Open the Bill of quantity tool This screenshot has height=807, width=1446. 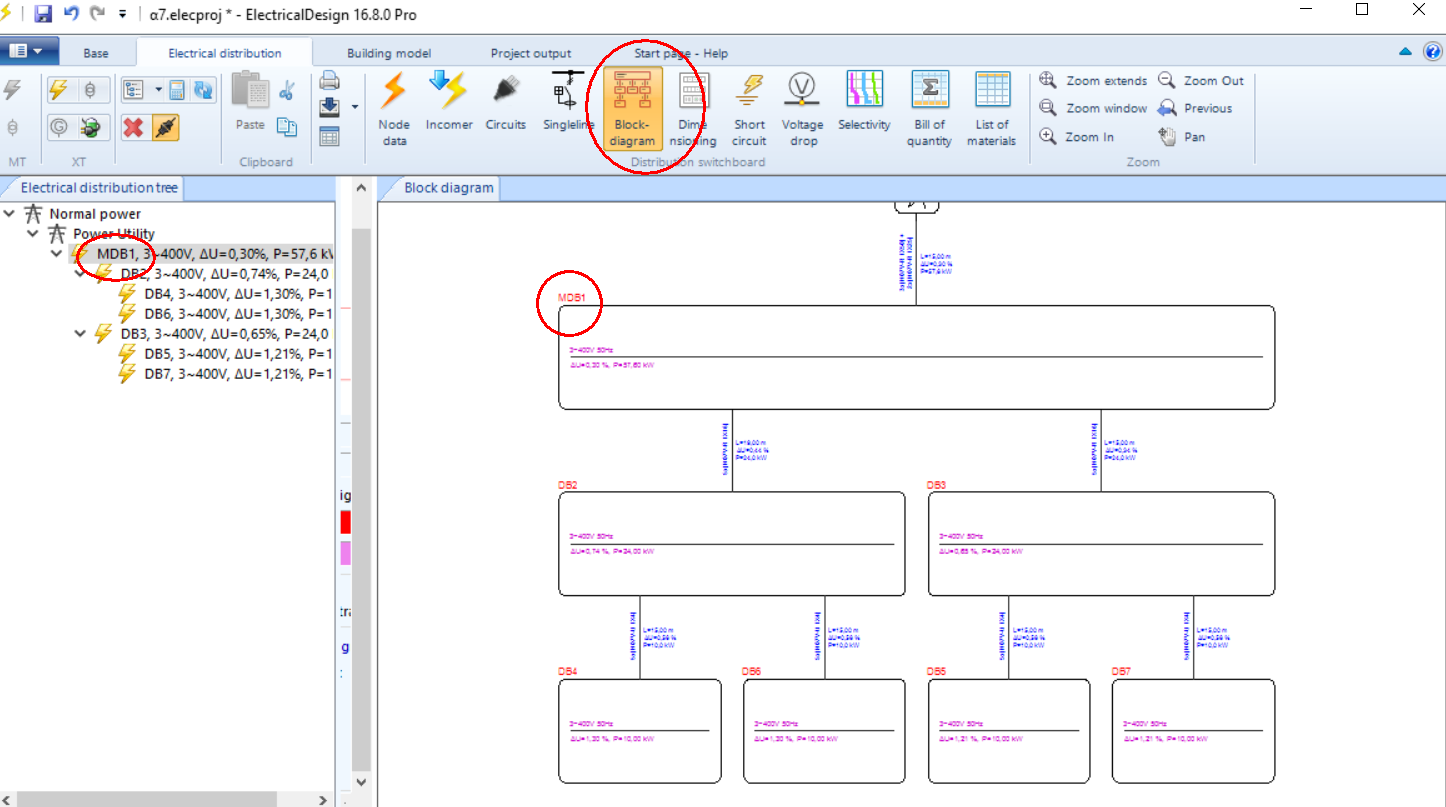[x=928, y=108]
